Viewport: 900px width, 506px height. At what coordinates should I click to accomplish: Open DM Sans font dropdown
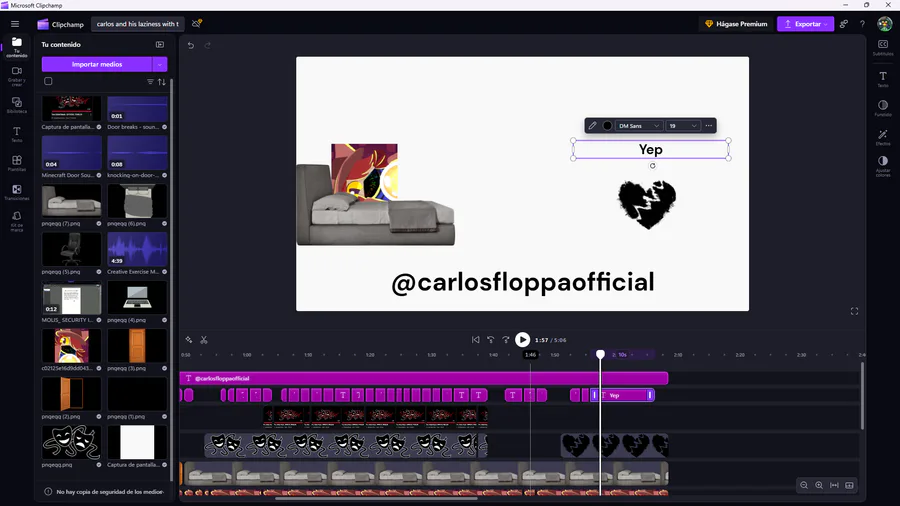pos(638,126)
